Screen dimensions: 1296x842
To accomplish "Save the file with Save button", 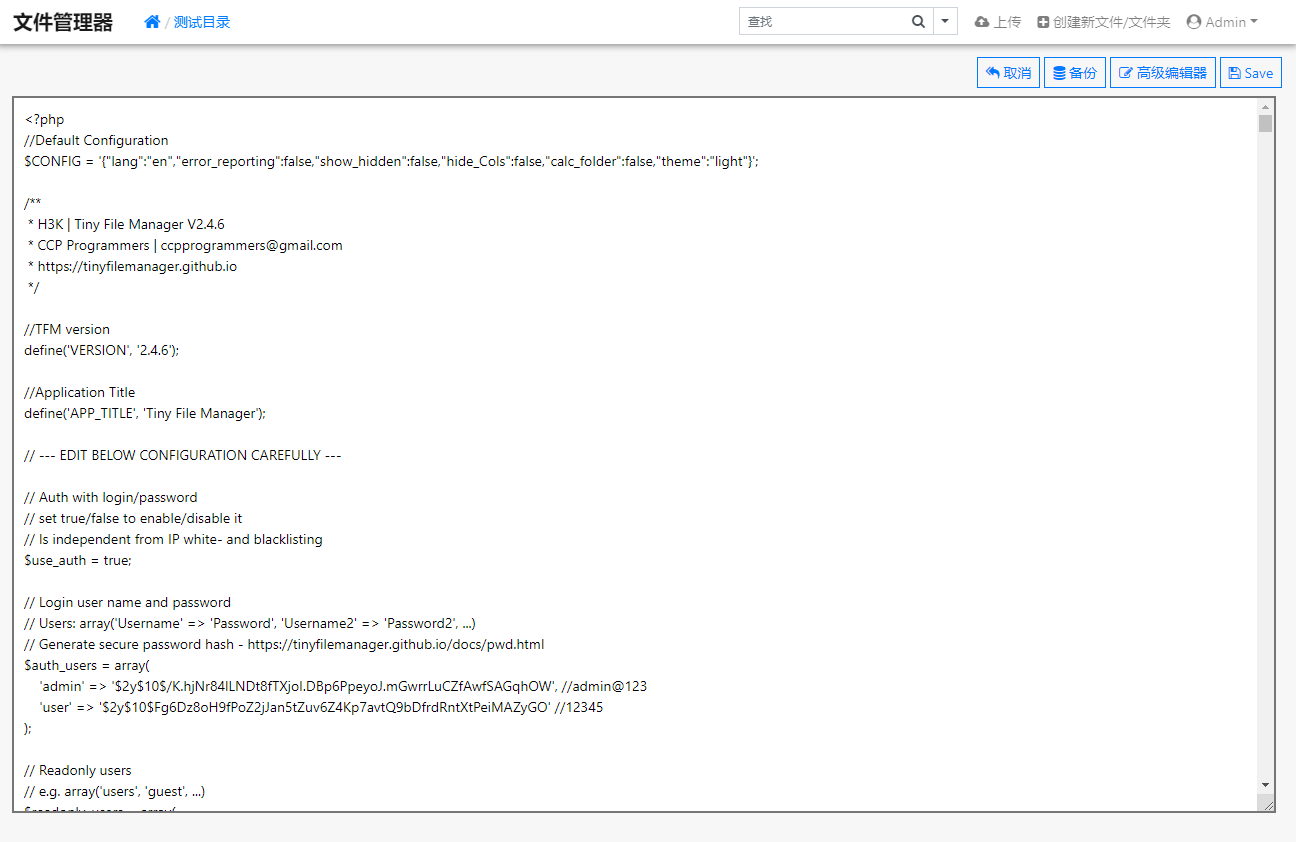I will tap(1251, 73).
